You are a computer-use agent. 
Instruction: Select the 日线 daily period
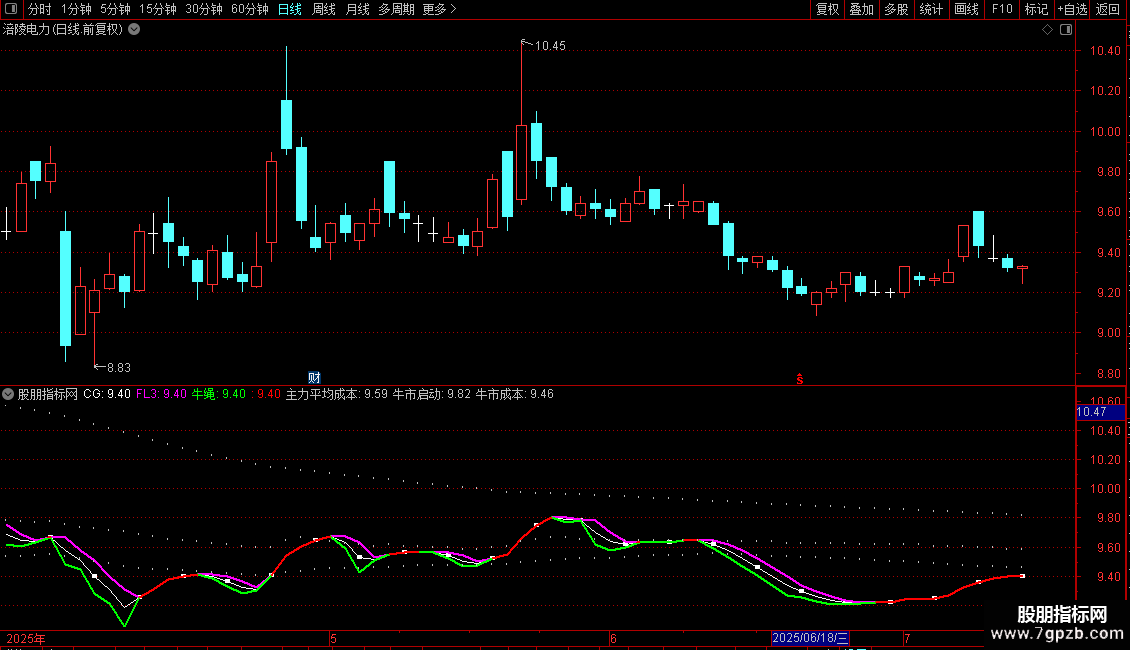(x=290, y=9)
